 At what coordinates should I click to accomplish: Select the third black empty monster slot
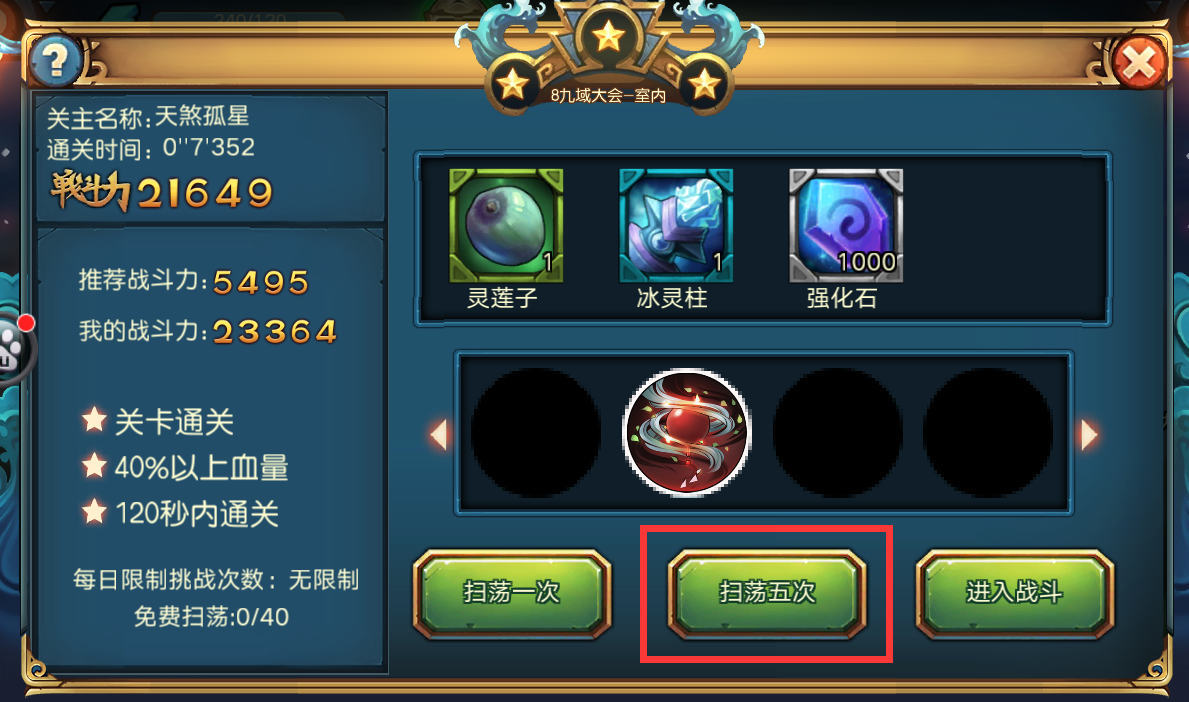pos(837,433)
